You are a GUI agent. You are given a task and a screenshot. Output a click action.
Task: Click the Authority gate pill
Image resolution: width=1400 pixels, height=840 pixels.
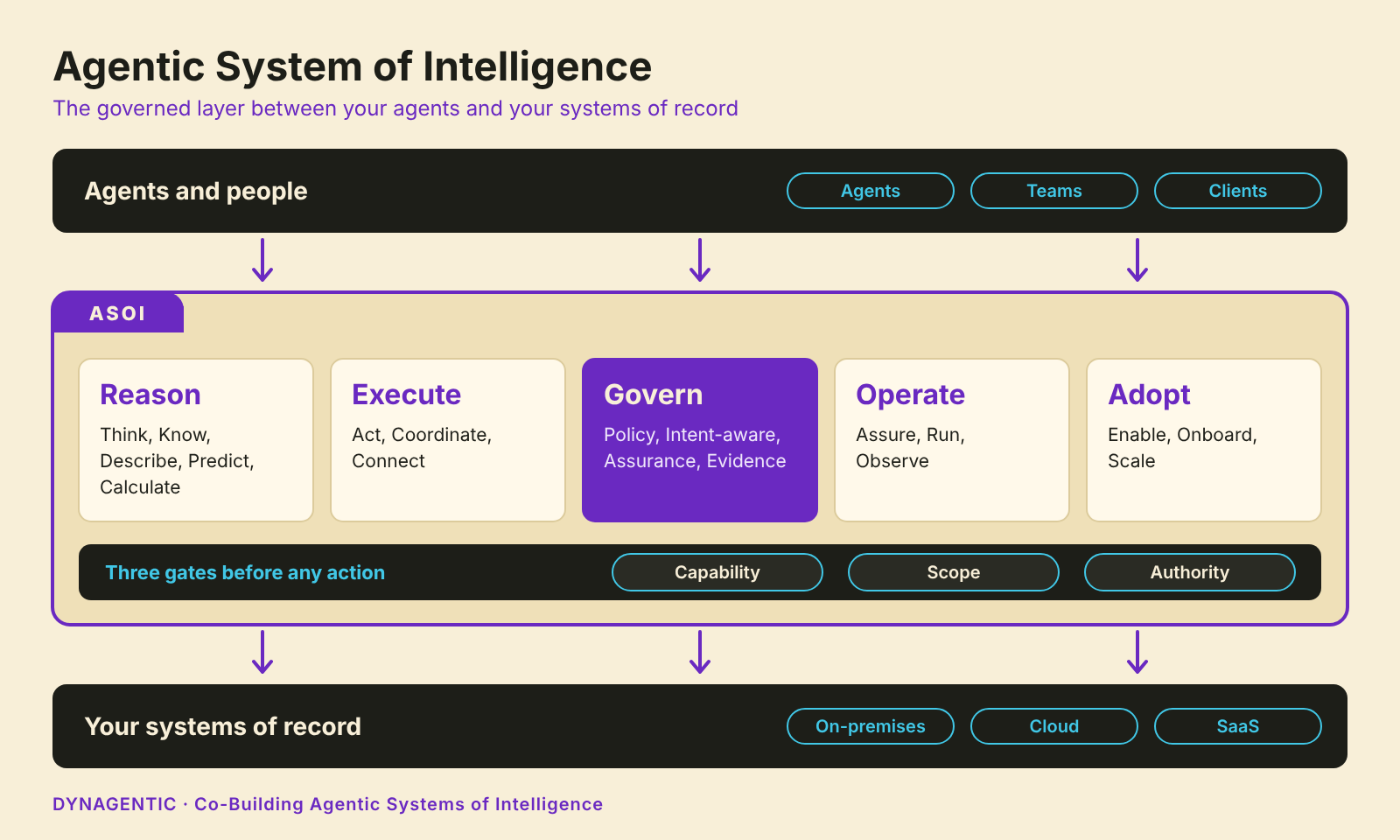click(1190, 572)
